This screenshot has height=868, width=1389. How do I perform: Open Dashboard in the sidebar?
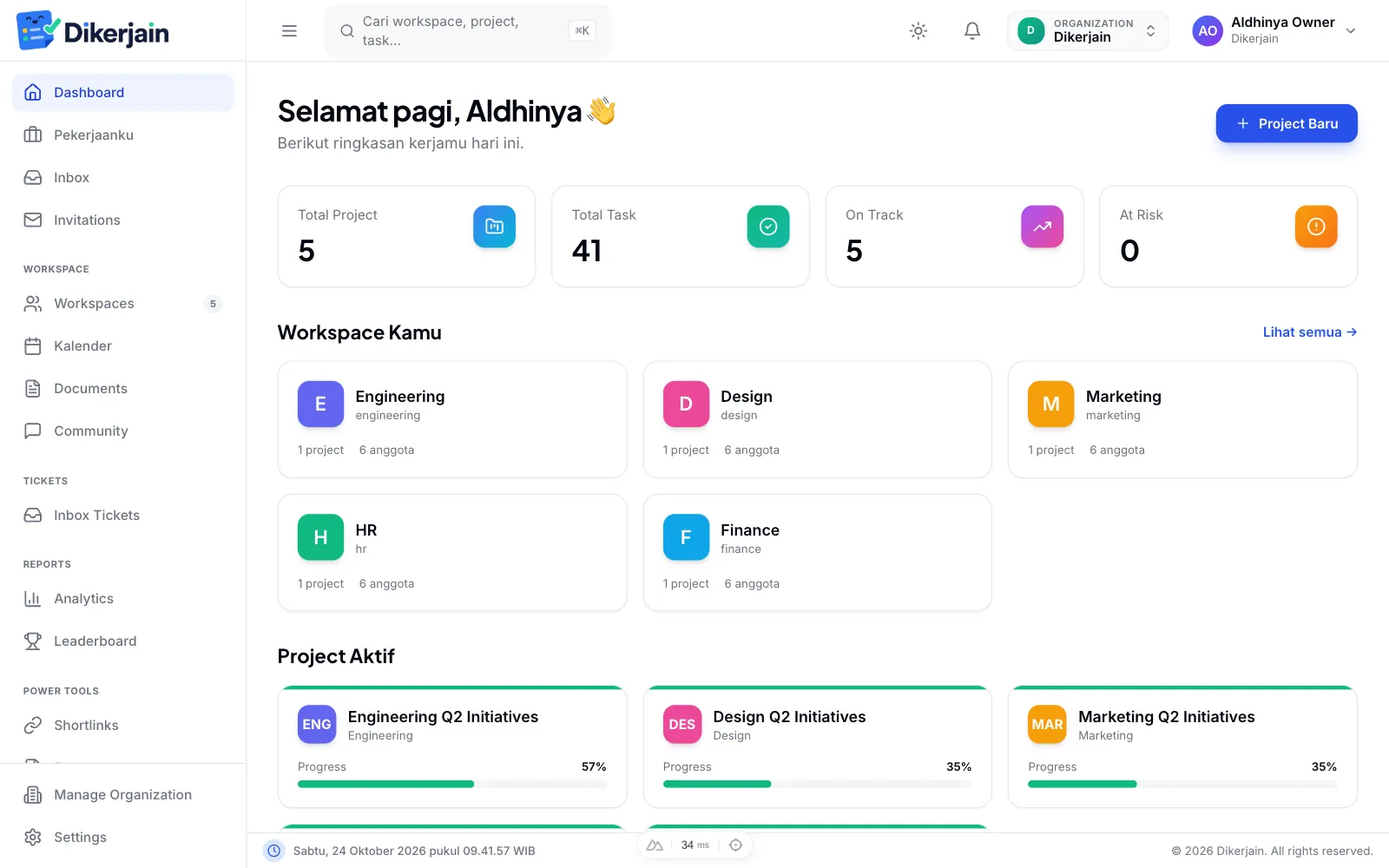123,93
